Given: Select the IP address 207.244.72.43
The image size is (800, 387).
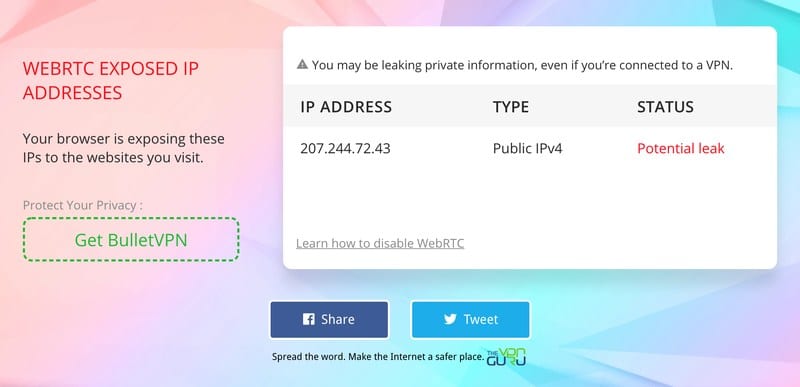Looking at the screenshot, I should pyautogui.click(x=345, y=148).
